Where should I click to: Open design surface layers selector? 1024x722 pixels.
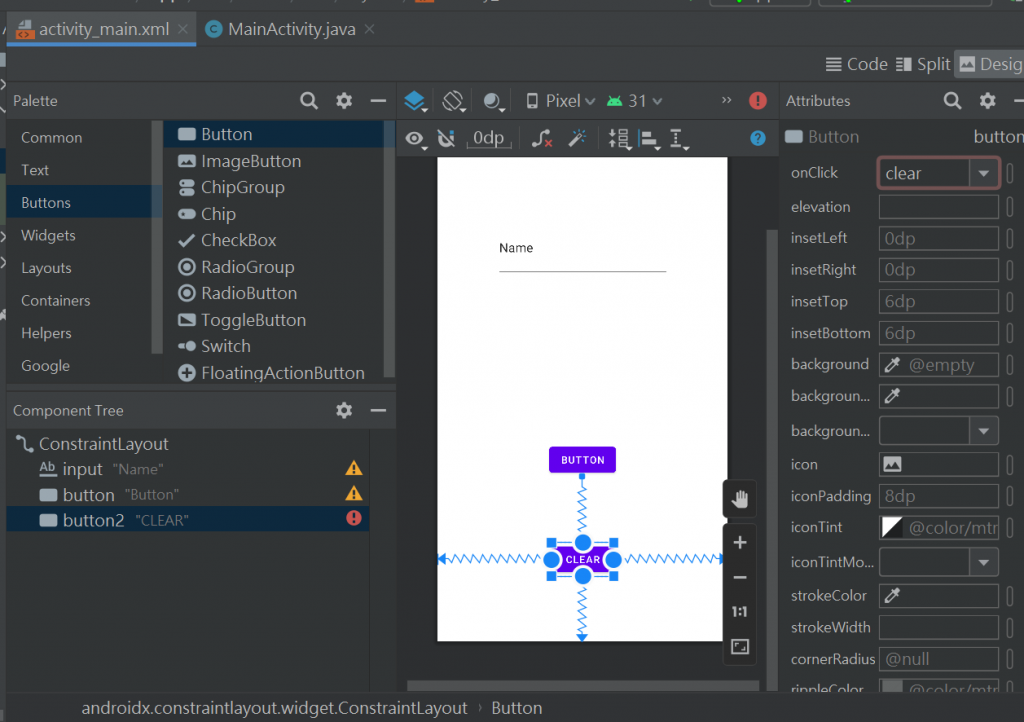(415, 101)
